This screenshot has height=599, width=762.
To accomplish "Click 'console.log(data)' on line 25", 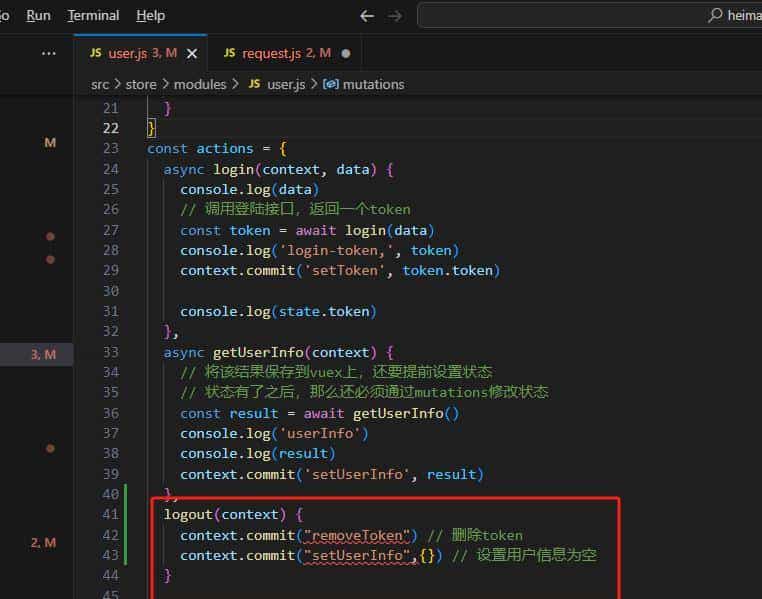I will point(250,189).
